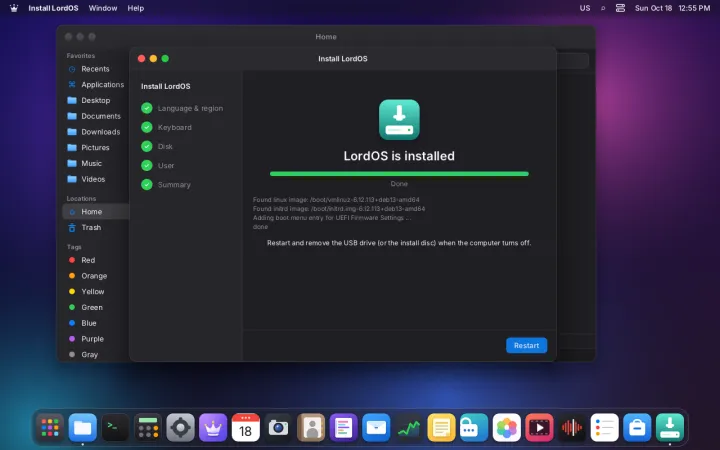The height and width of the screenshot is (450, 720).
Task: Open the Install LordOS menu in menu bar
Action: coord(53,8)
